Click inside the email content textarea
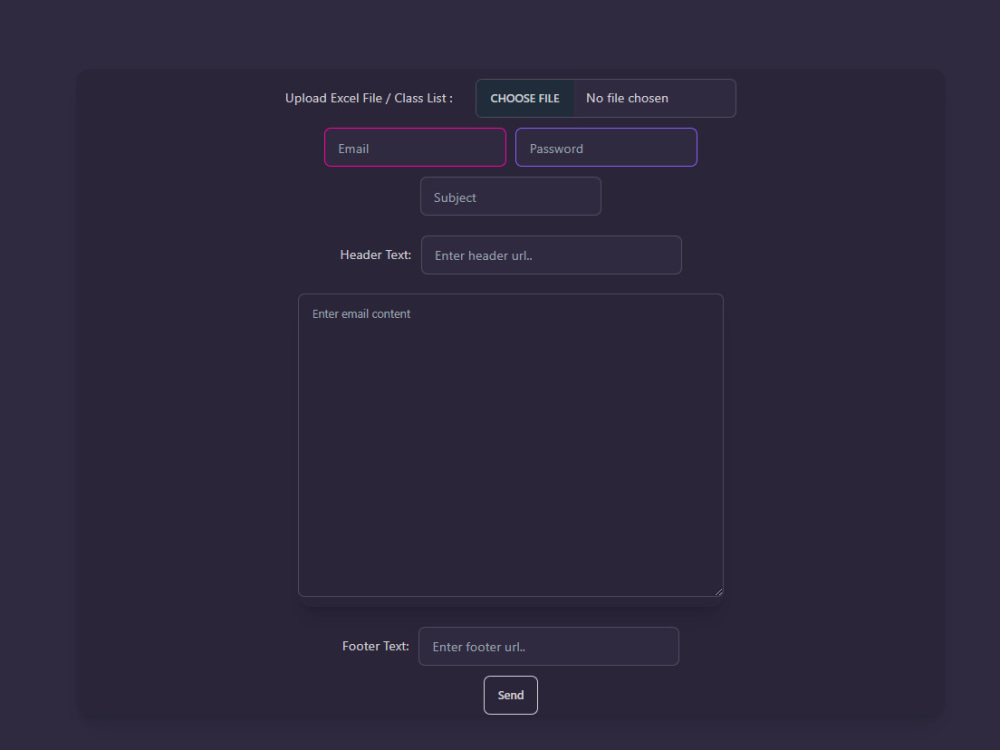Viewport: 1000px width, 750px height. click(x=510, y=445)
